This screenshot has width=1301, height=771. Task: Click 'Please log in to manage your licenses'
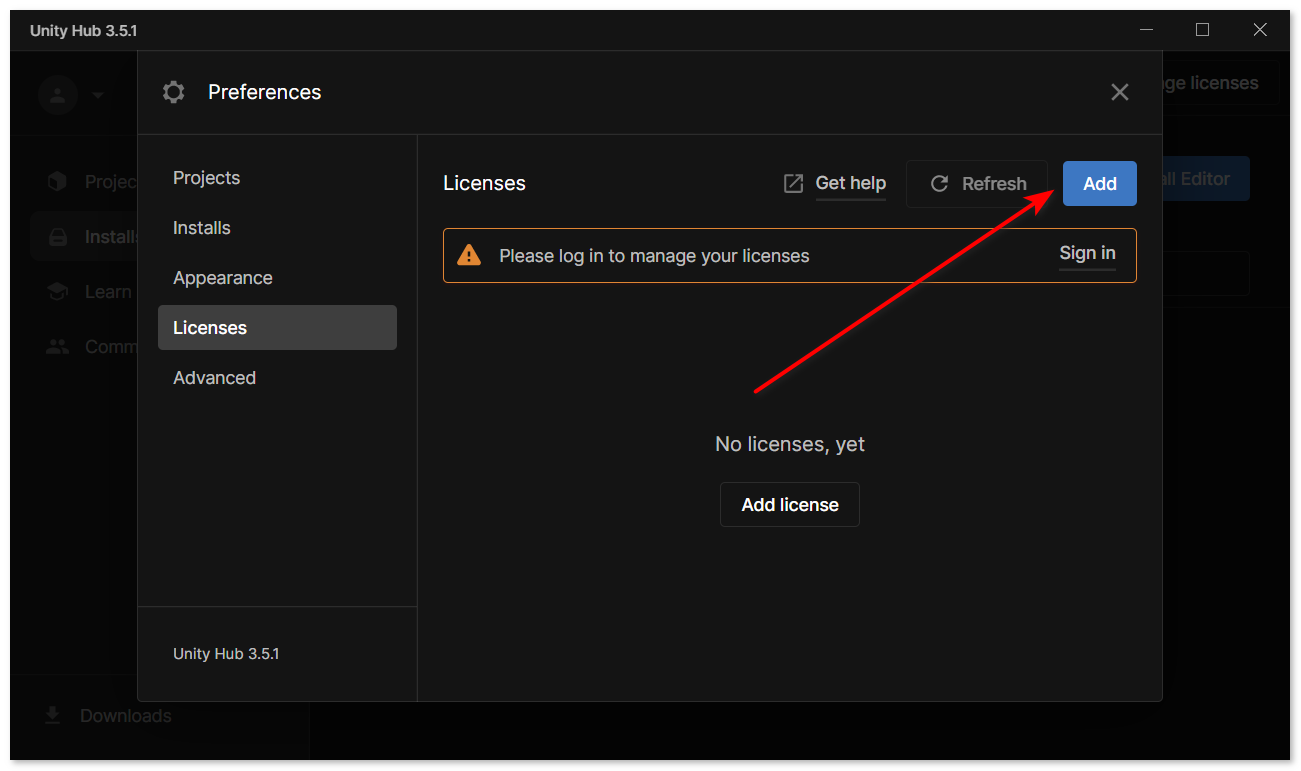654,256
